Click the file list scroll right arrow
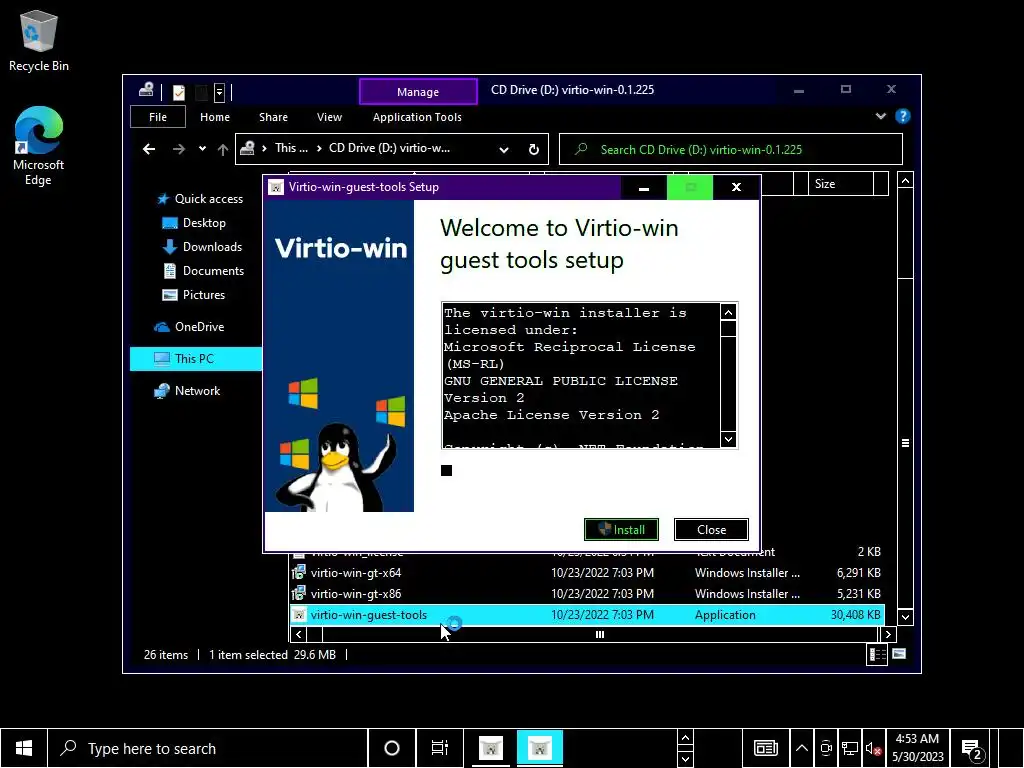 888,634
